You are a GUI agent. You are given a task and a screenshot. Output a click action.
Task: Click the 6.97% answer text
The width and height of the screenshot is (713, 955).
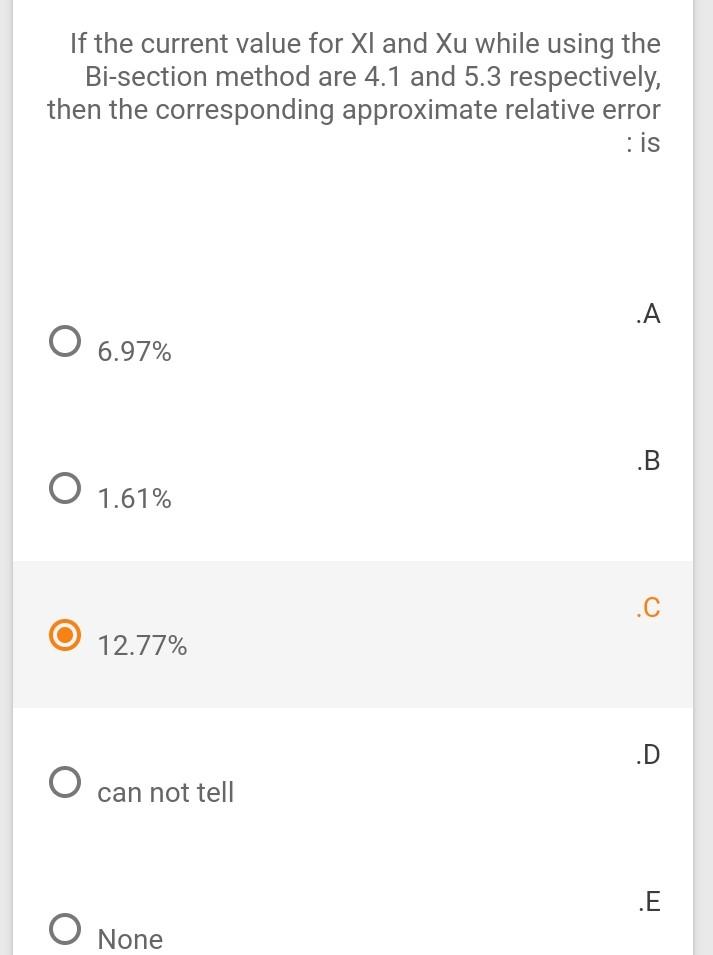pos(134,352)
